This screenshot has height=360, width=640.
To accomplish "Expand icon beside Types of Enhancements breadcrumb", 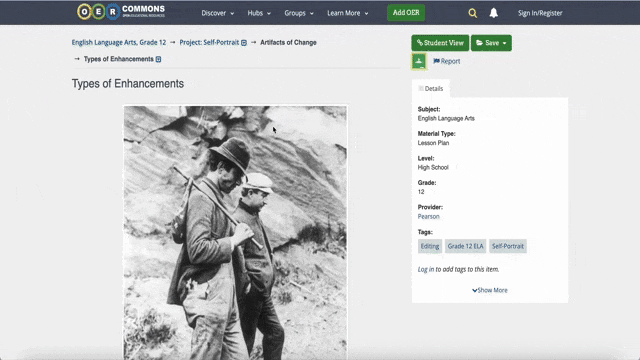I will click(x=158, y=59).
